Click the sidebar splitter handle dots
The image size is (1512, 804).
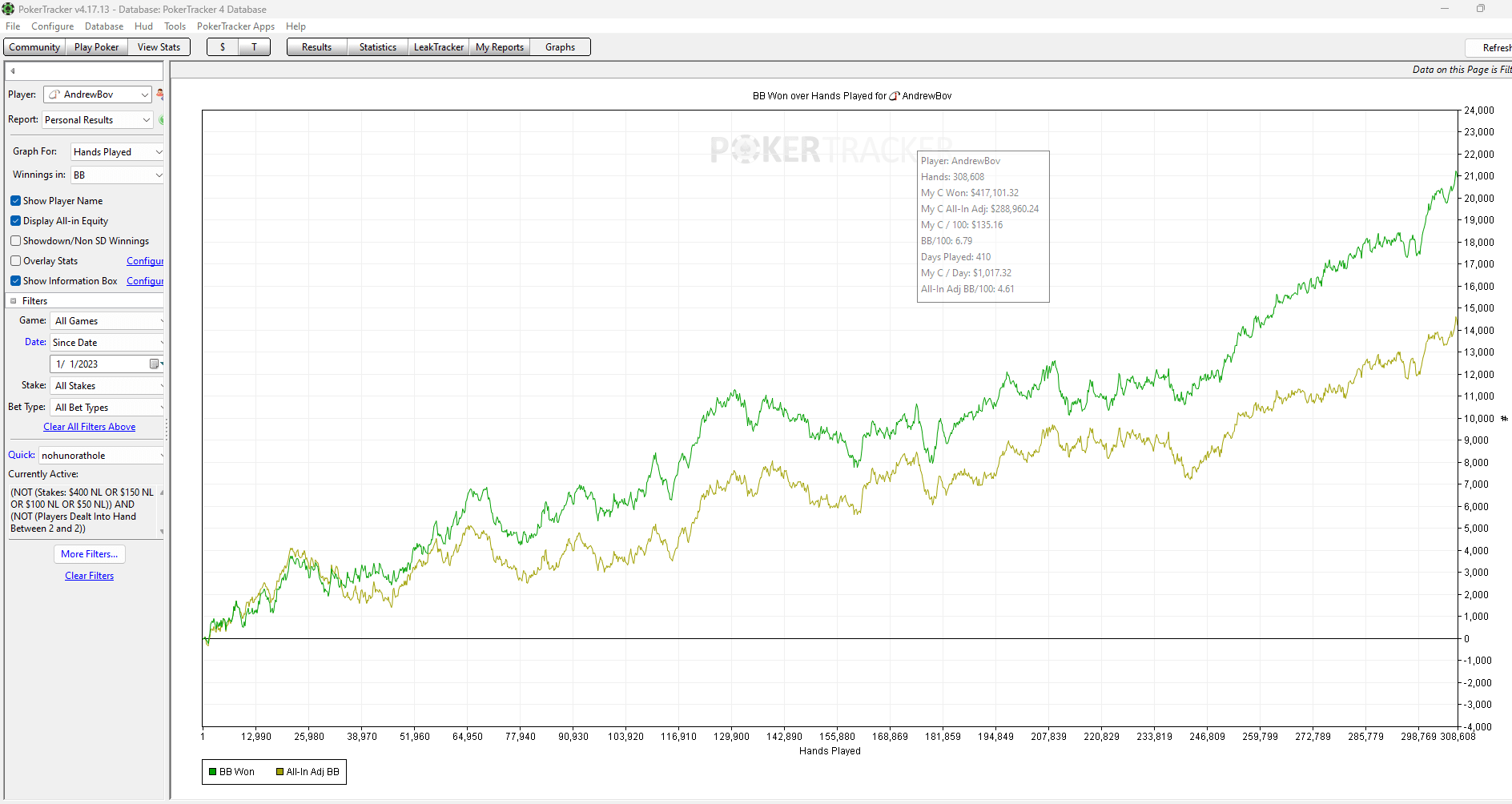click(167, 429)
